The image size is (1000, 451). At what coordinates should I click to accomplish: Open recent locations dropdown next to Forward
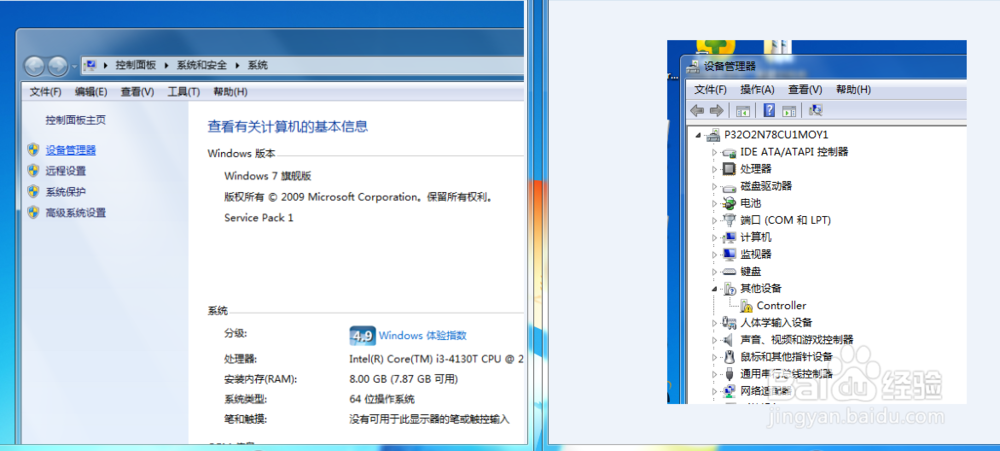tap(75, 66)
